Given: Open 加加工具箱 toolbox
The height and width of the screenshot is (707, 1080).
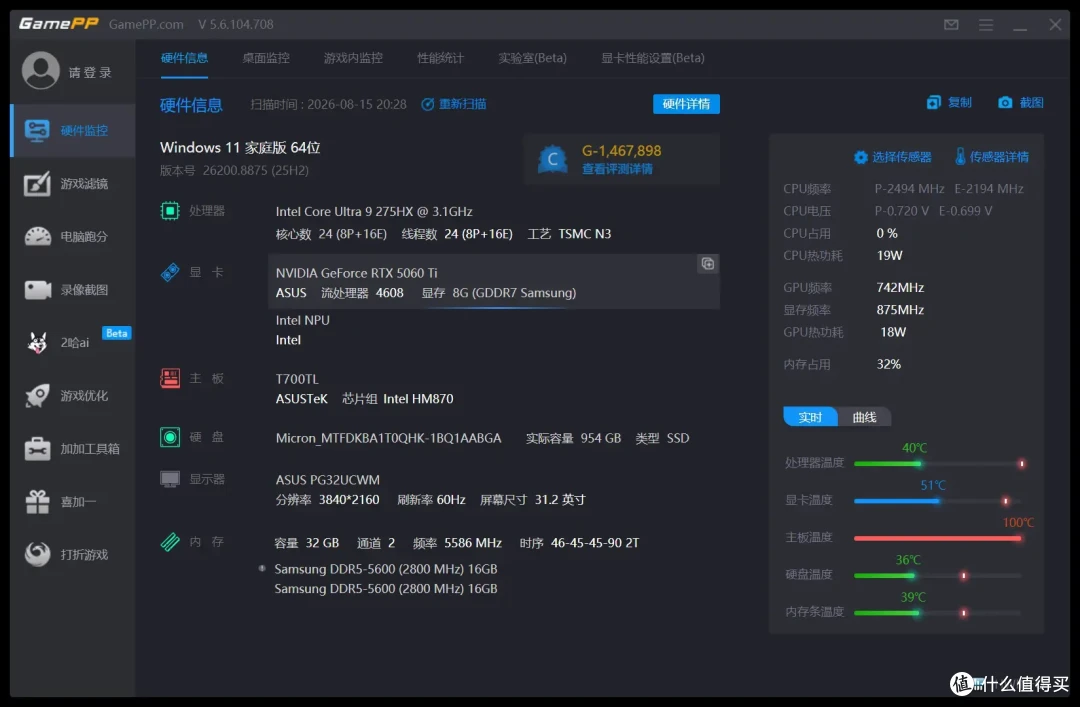Looking at the screenshot, I should point(73,449).
